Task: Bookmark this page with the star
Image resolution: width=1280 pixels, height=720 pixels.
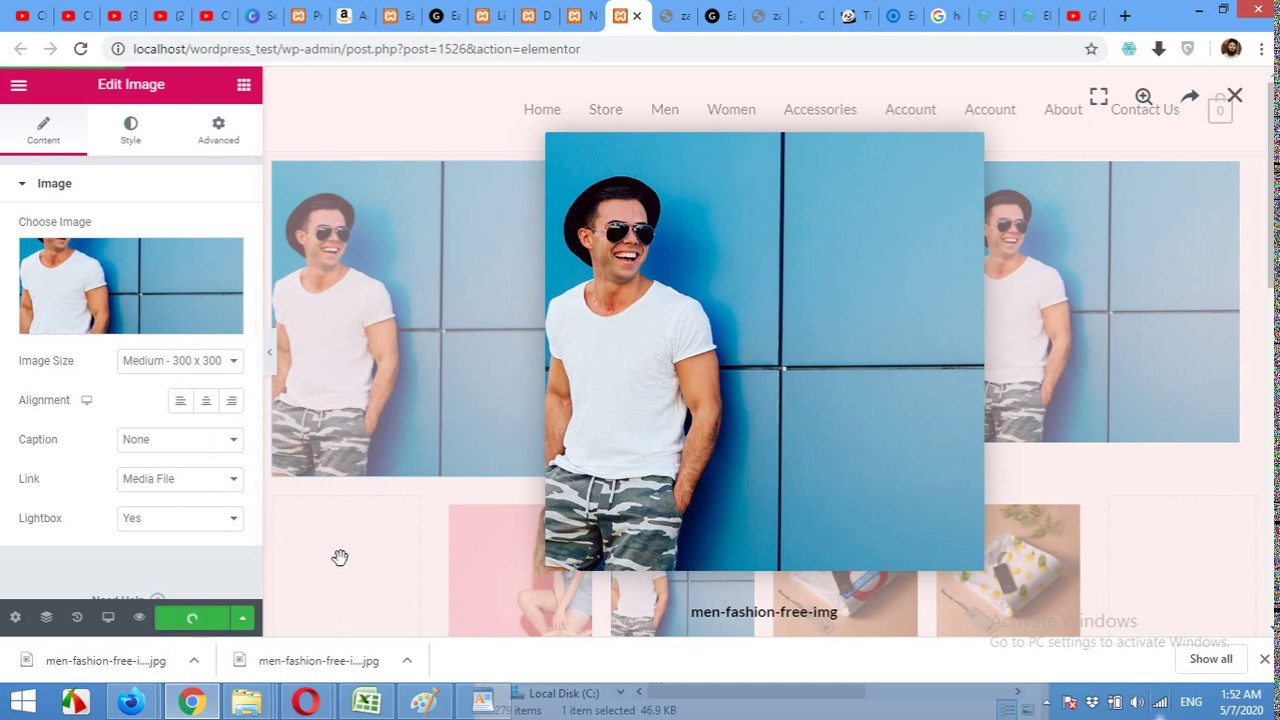Action: 1091,49
